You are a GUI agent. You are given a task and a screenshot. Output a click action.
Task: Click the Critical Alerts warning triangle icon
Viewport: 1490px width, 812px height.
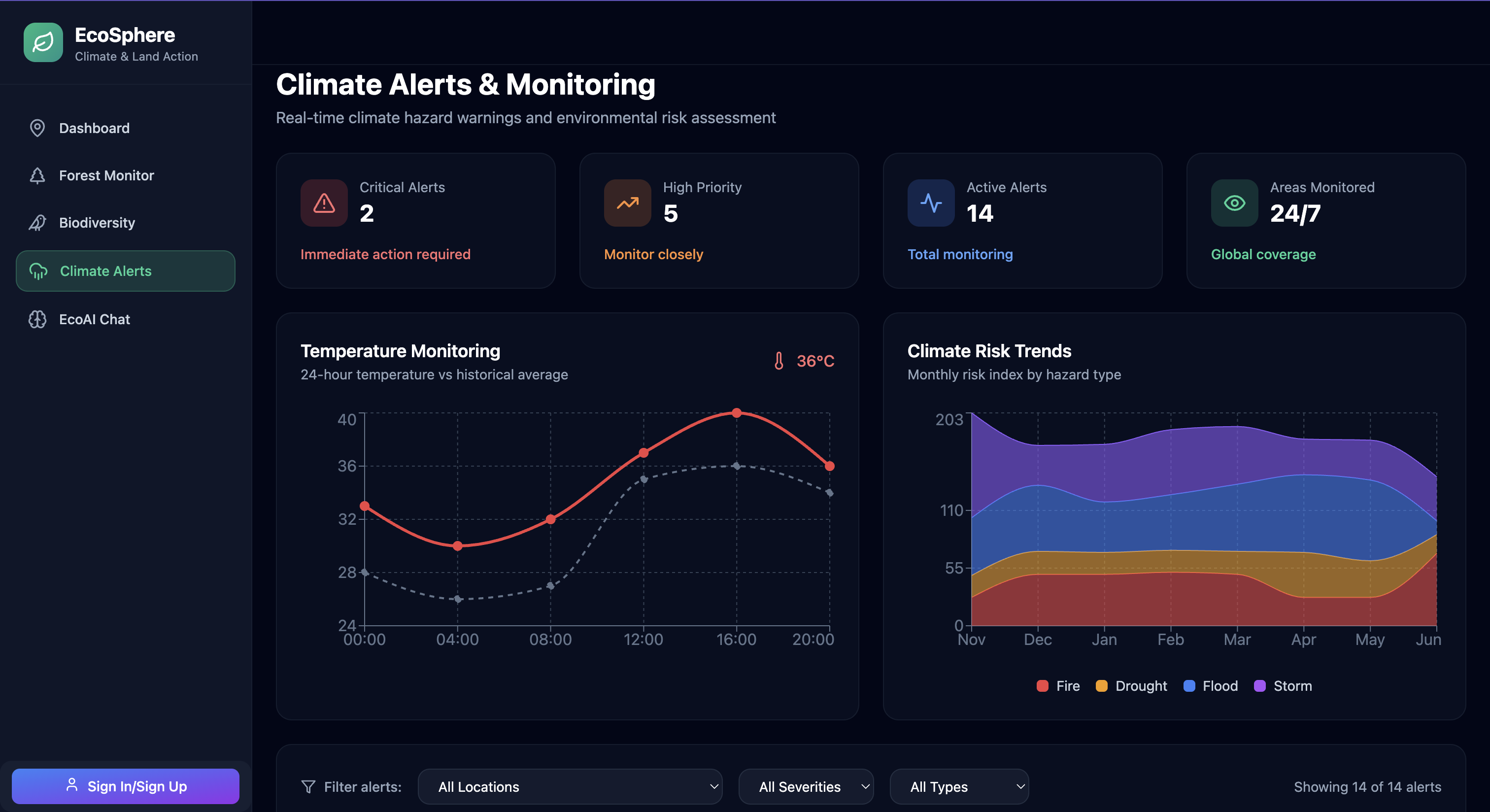(x=324, y=203)
